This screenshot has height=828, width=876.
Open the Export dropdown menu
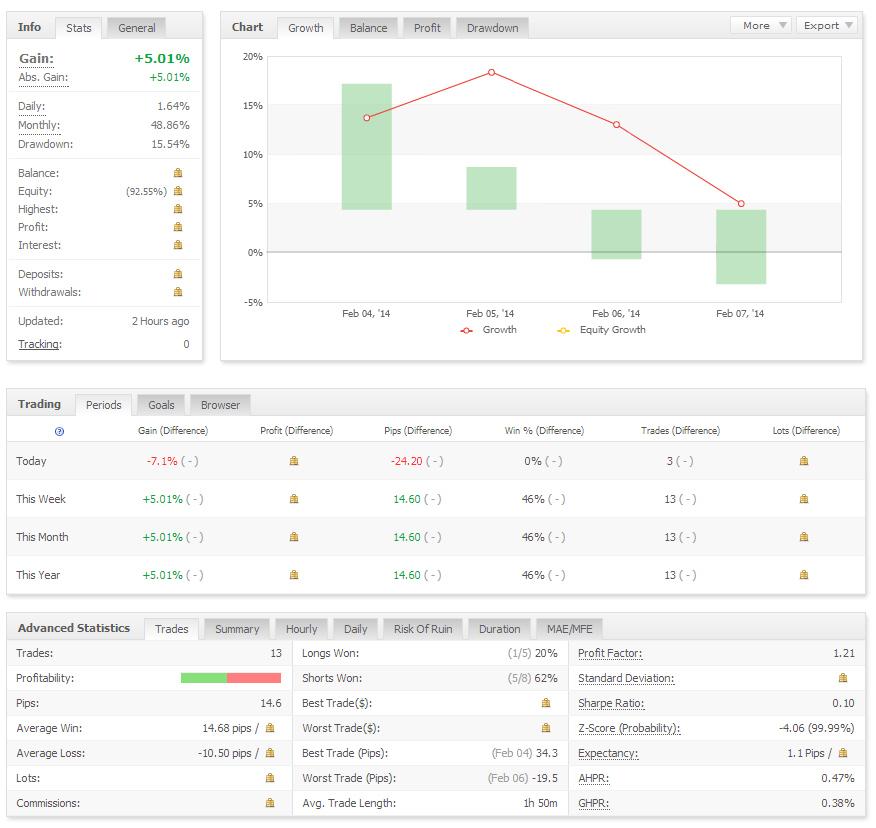[826, 26]
